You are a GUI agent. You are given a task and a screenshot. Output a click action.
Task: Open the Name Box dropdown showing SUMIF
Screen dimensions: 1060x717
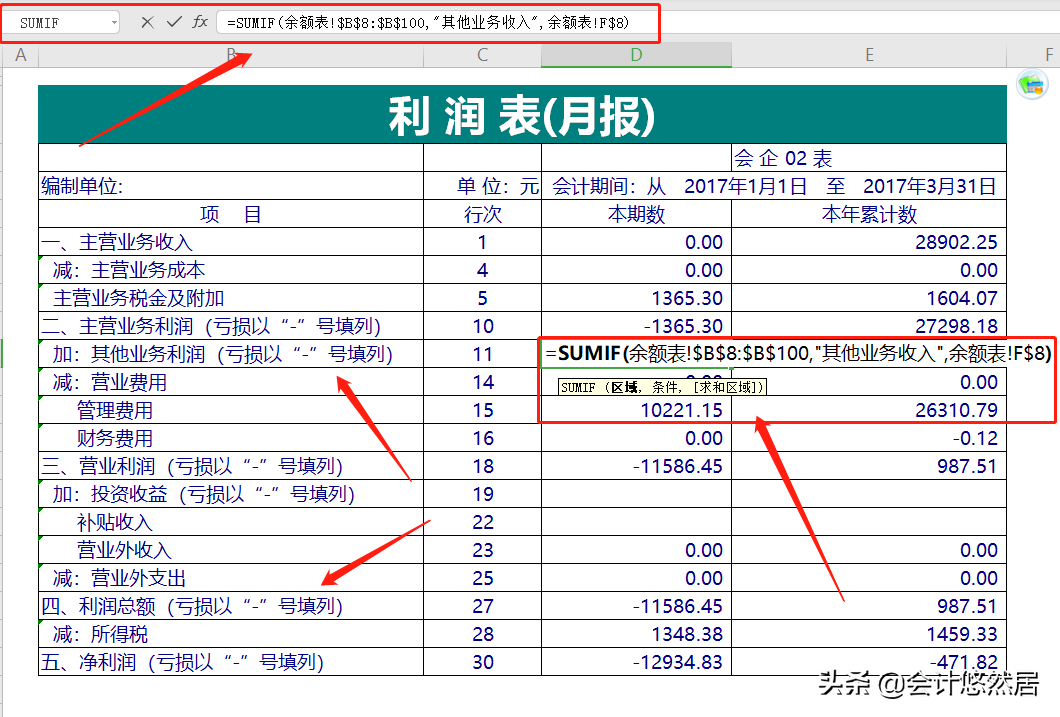pyautogui.click(x=113, y=22)
